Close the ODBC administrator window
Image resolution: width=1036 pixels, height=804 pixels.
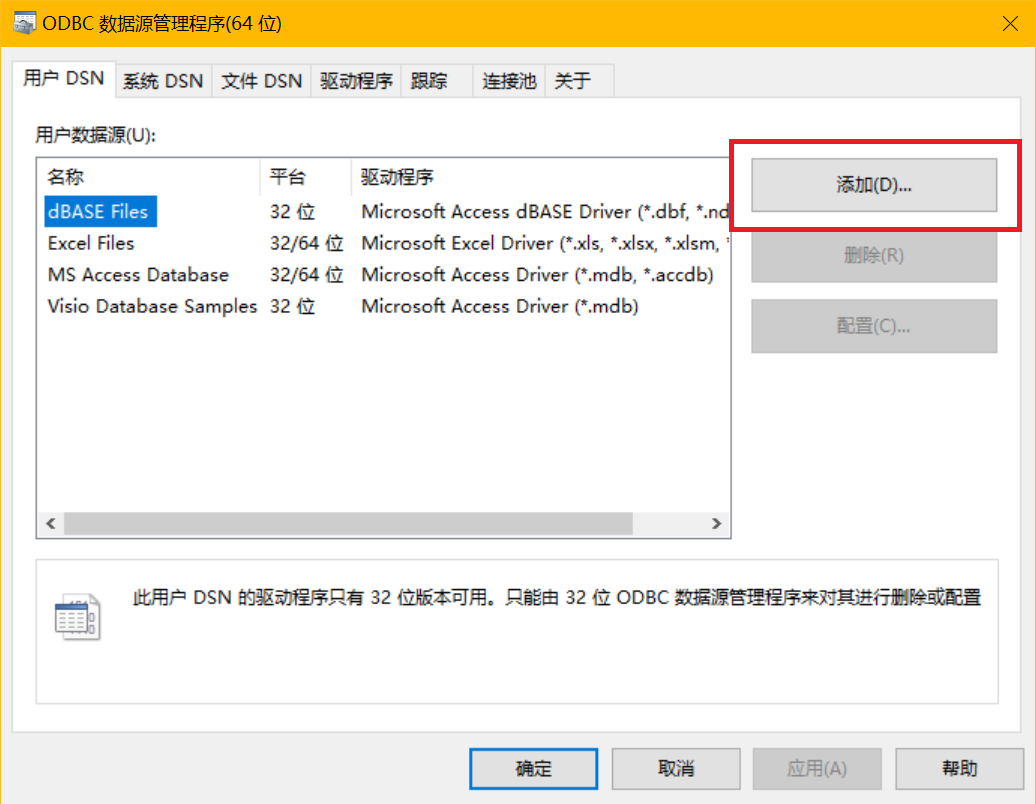[x=1008, y=23]
